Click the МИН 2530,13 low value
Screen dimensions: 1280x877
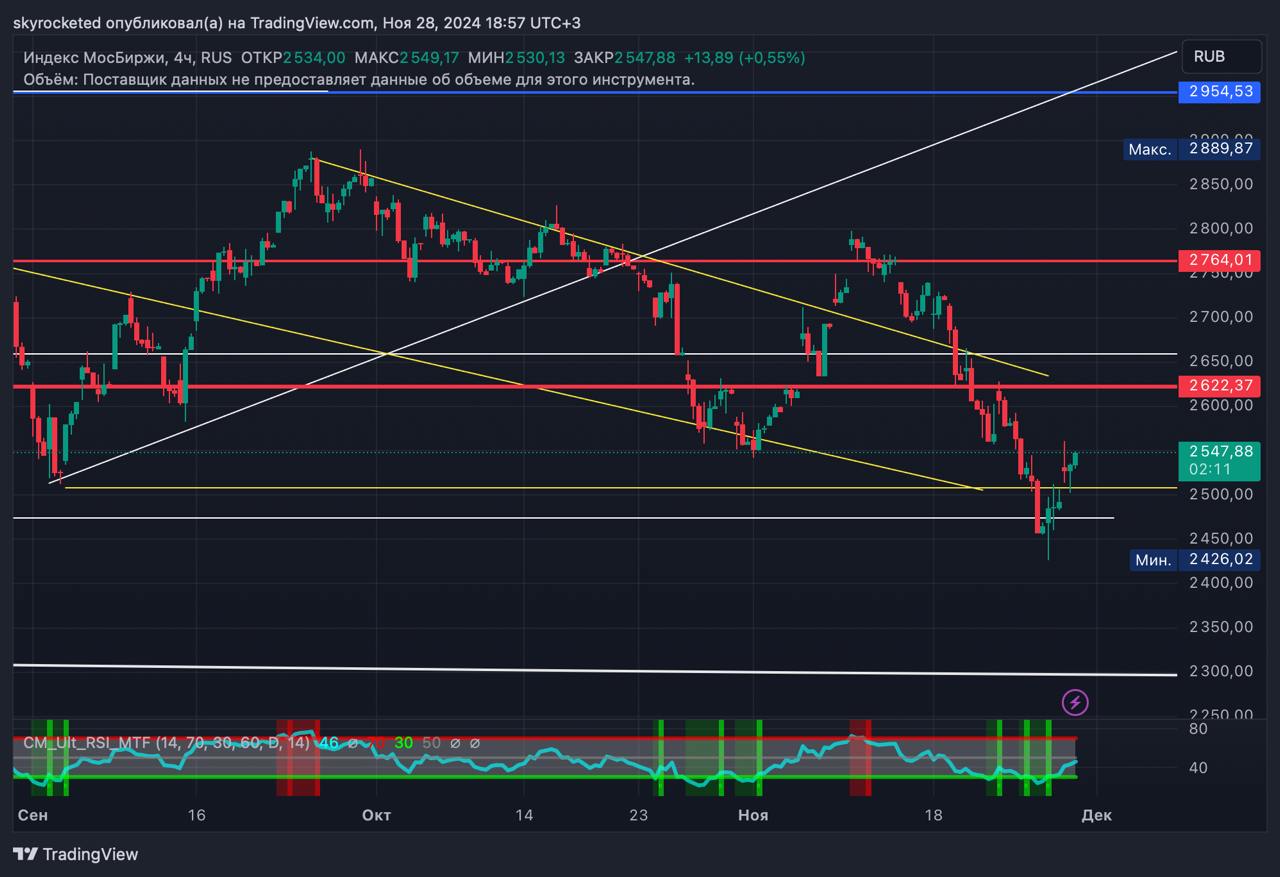(518, 58)
